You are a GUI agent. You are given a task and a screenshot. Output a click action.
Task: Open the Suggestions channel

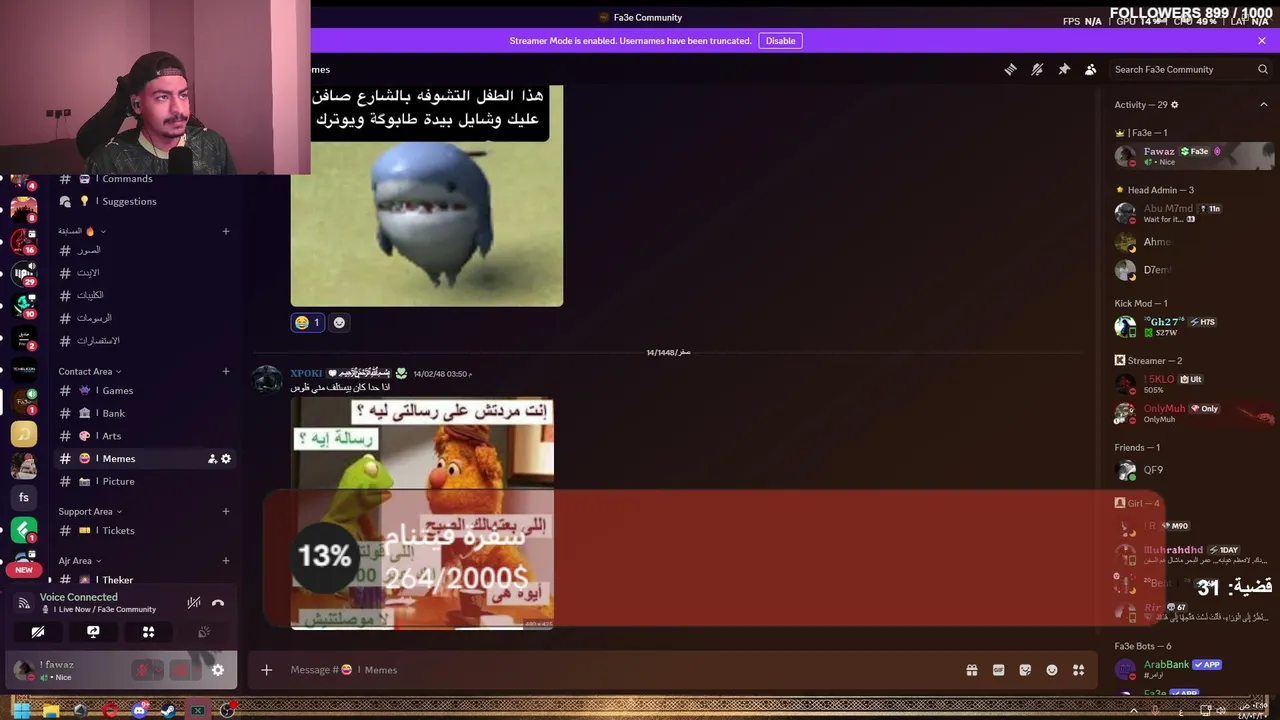pyautogui.click(x=146, y=201)
